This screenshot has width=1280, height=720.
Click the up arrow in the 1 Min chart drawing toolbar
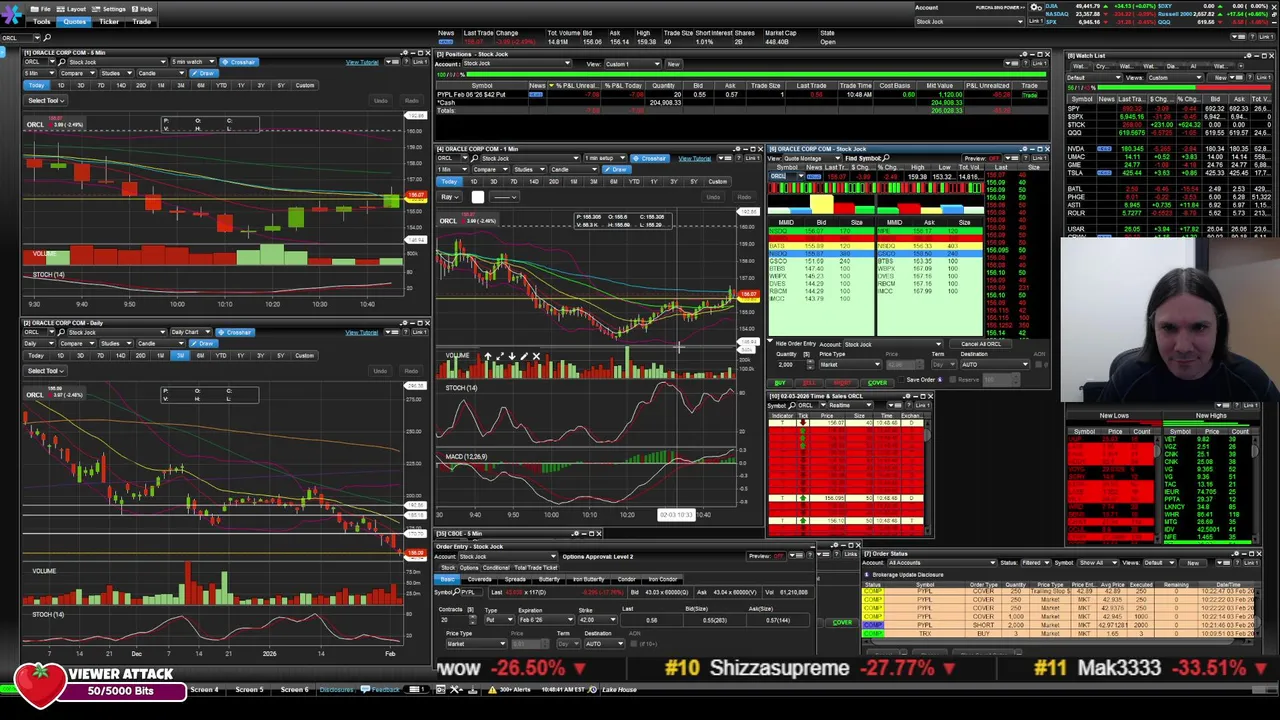point(488,356)
